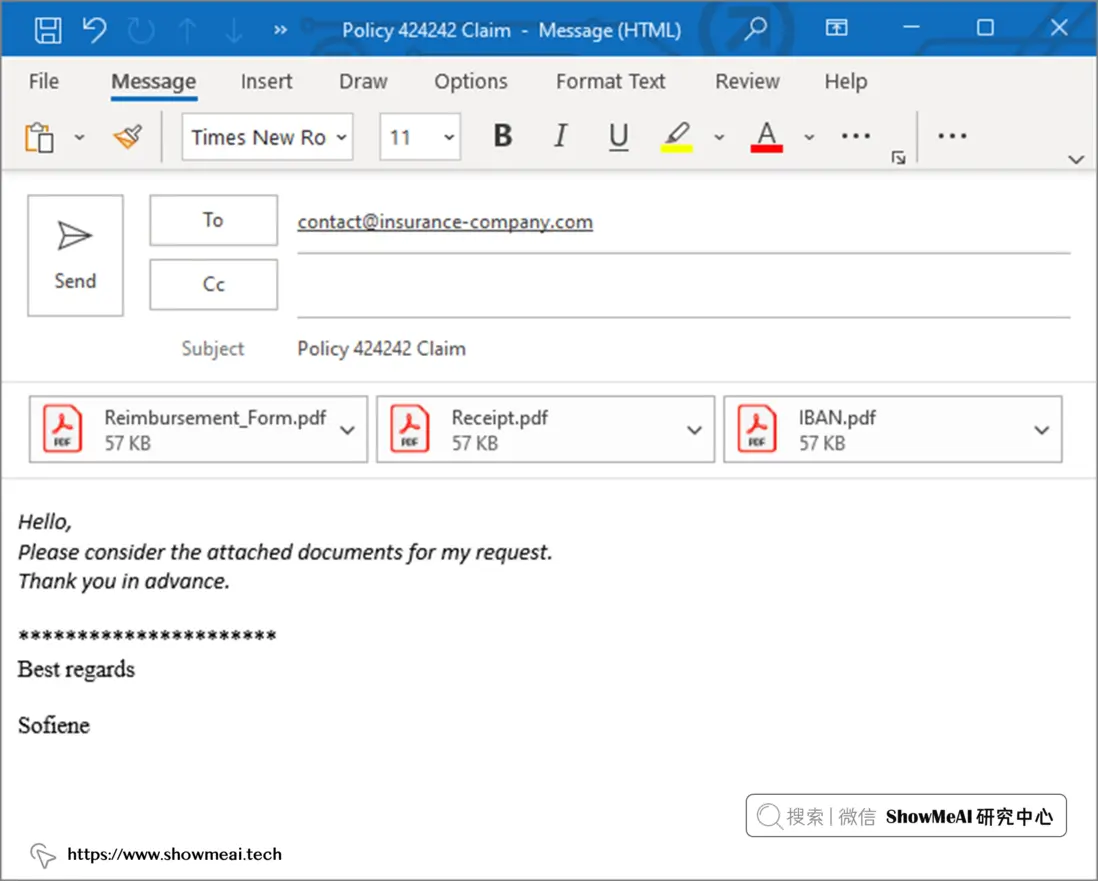Click the Save icon in the title bar
The image size is (1098, 881).
(x=48, y=30)
